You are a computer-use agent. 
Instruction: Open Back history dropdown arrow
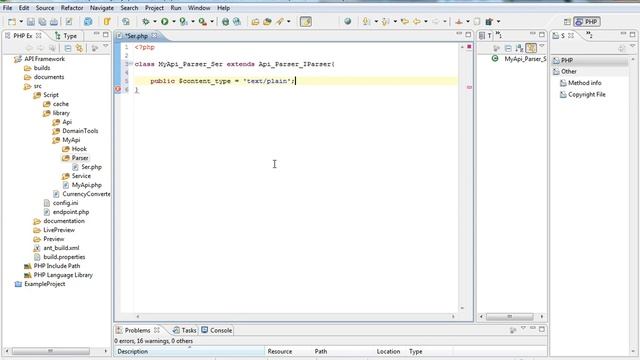pos(425,22)
